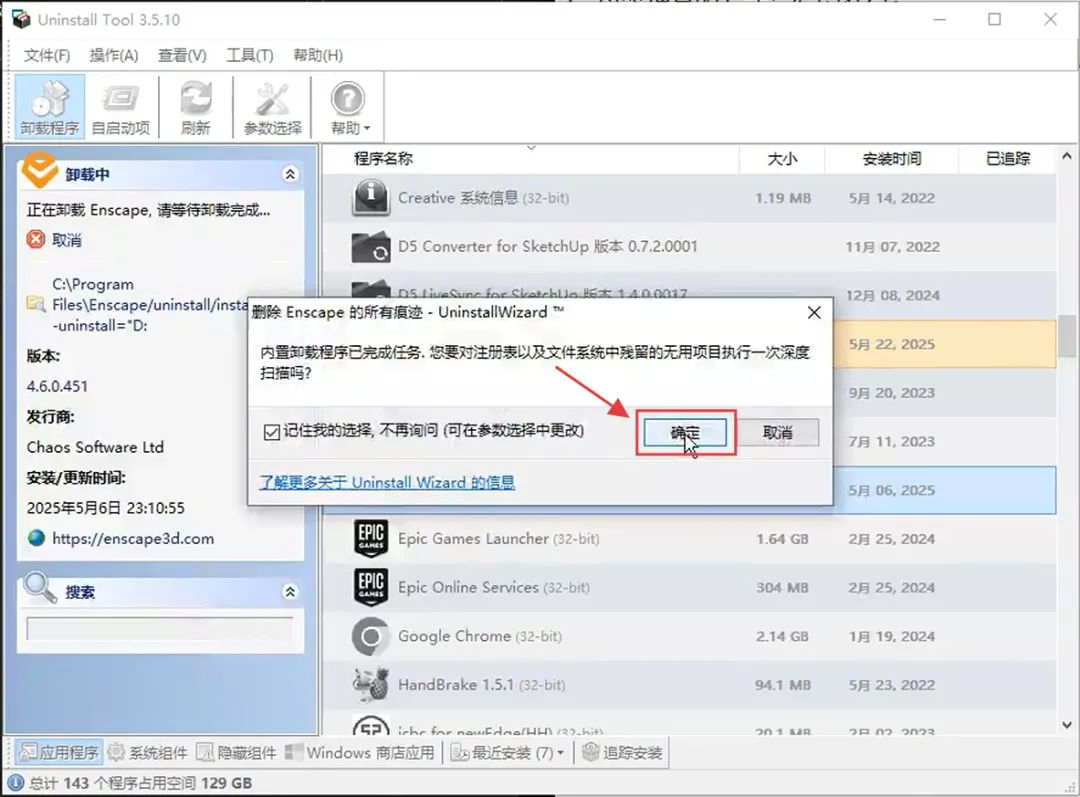Select the D5 Converter for SketchUp icon
The height and width of the screenshot is (797, 1080).
[371, 247]
